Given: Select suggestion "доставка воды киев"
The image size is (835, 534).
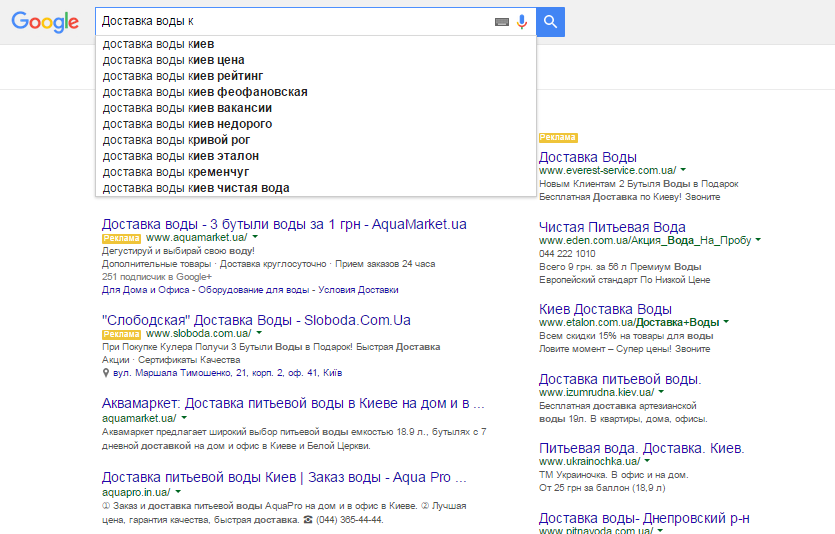Looking at the screenshot, I should tap(315, 44).
